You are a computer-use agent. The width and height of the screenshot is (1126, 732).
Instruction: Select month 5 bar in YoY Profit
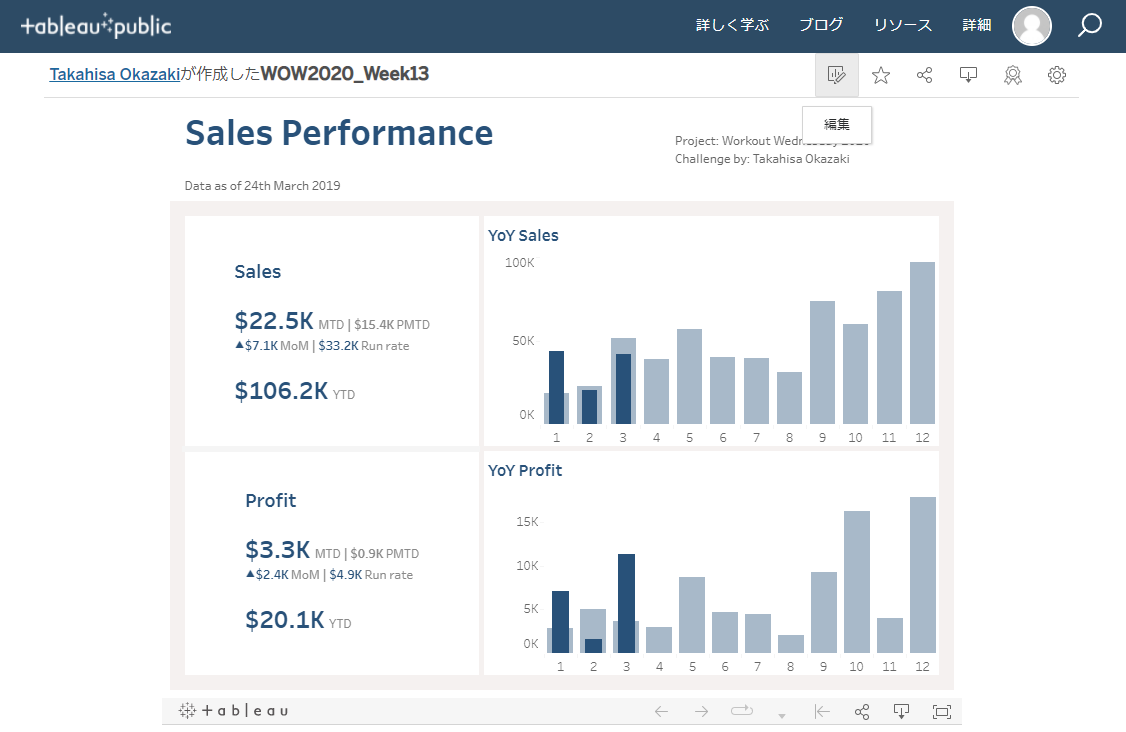[x=692, y=615]
